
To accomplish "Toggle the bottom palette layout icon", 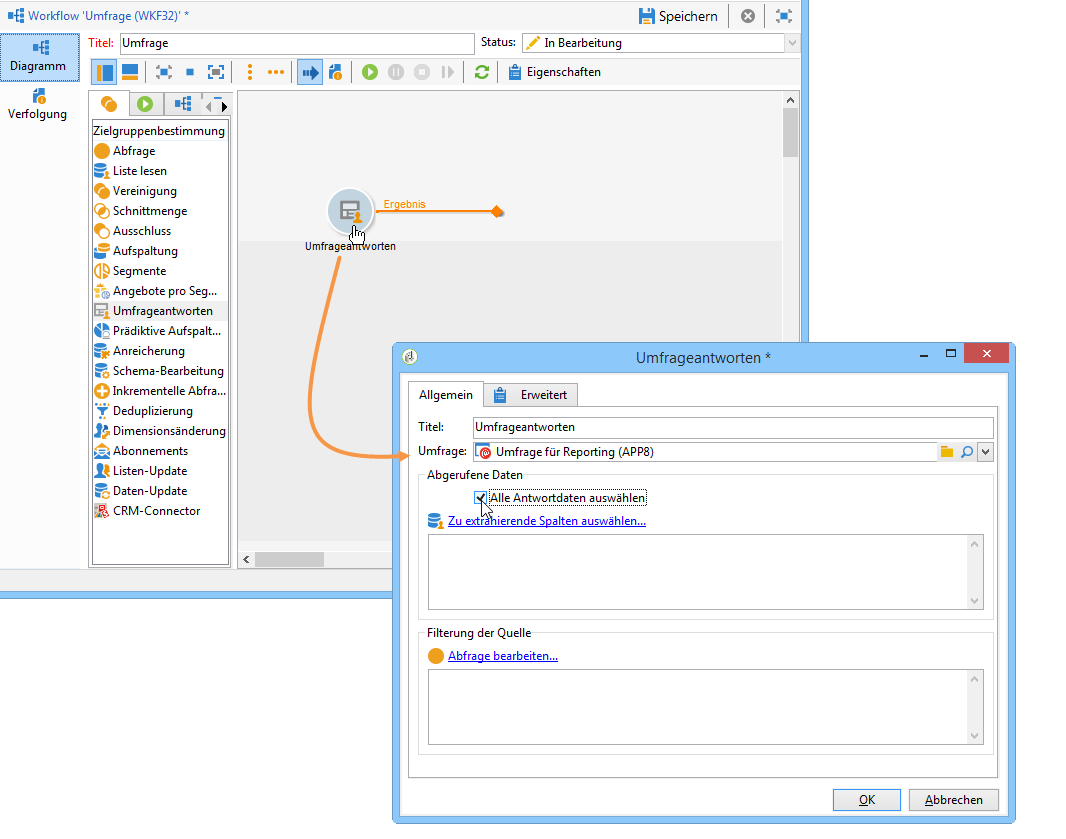I will point(130,72).
